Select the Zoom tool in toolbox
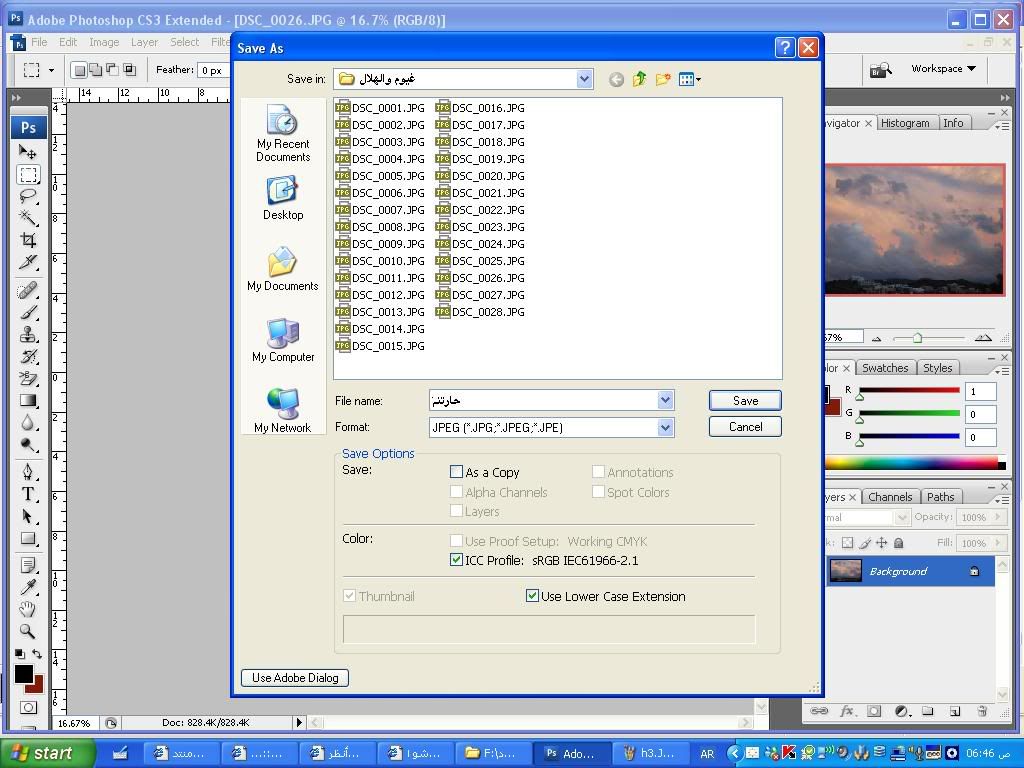 click(x=28, y=631)
